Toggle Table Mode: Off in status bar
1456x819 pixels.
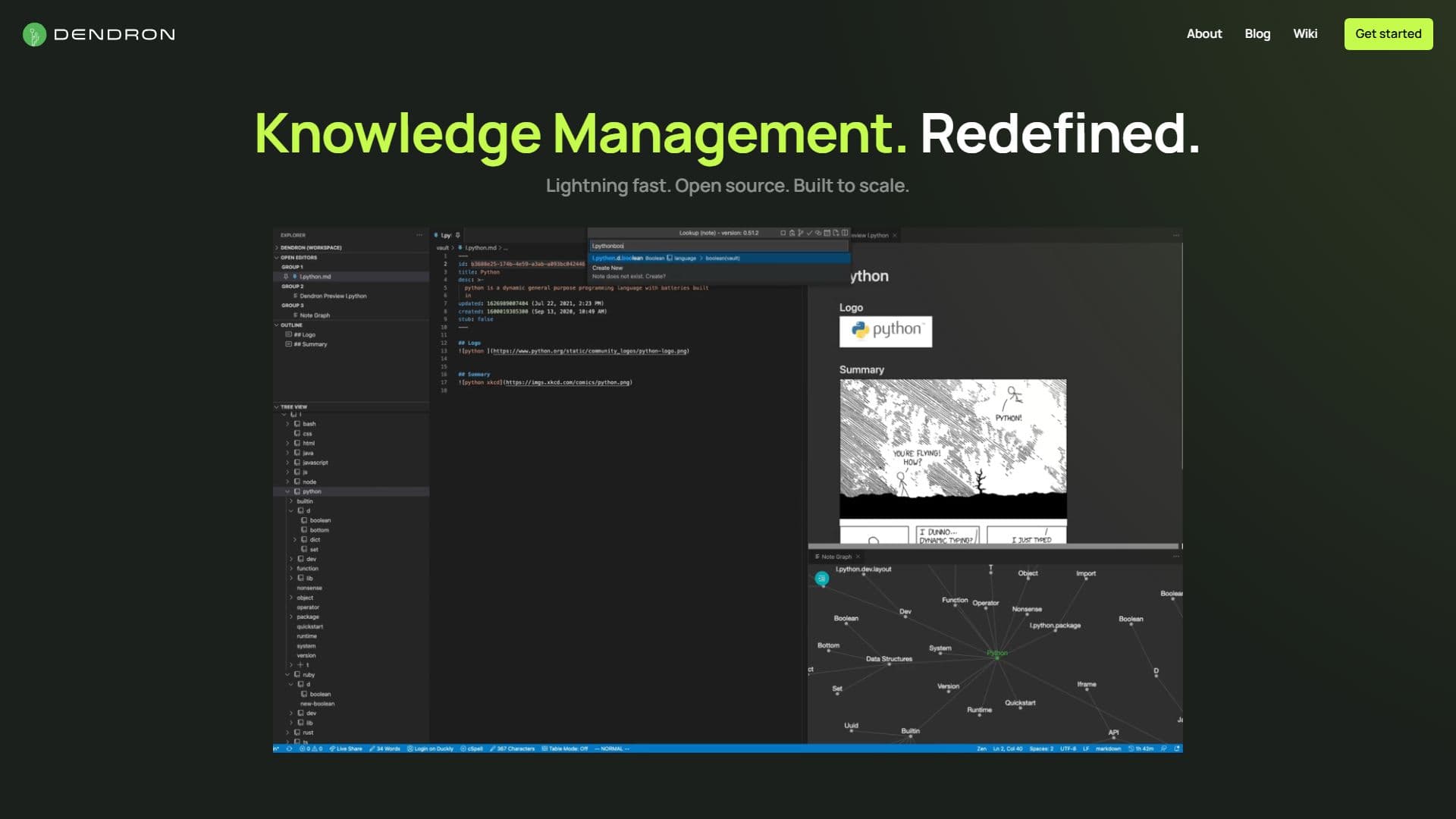[x=565, y=748]
